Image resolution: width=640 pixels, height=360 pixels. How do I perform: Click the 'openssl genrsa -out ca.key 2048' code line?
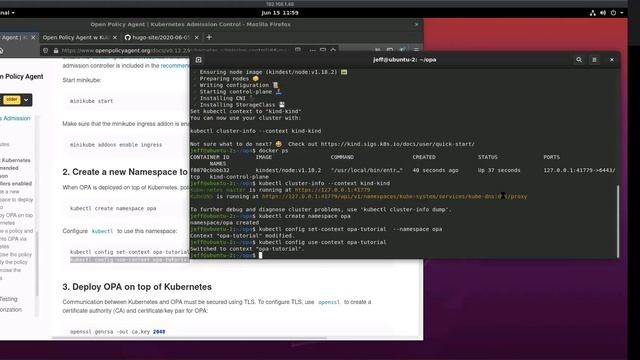118,332
